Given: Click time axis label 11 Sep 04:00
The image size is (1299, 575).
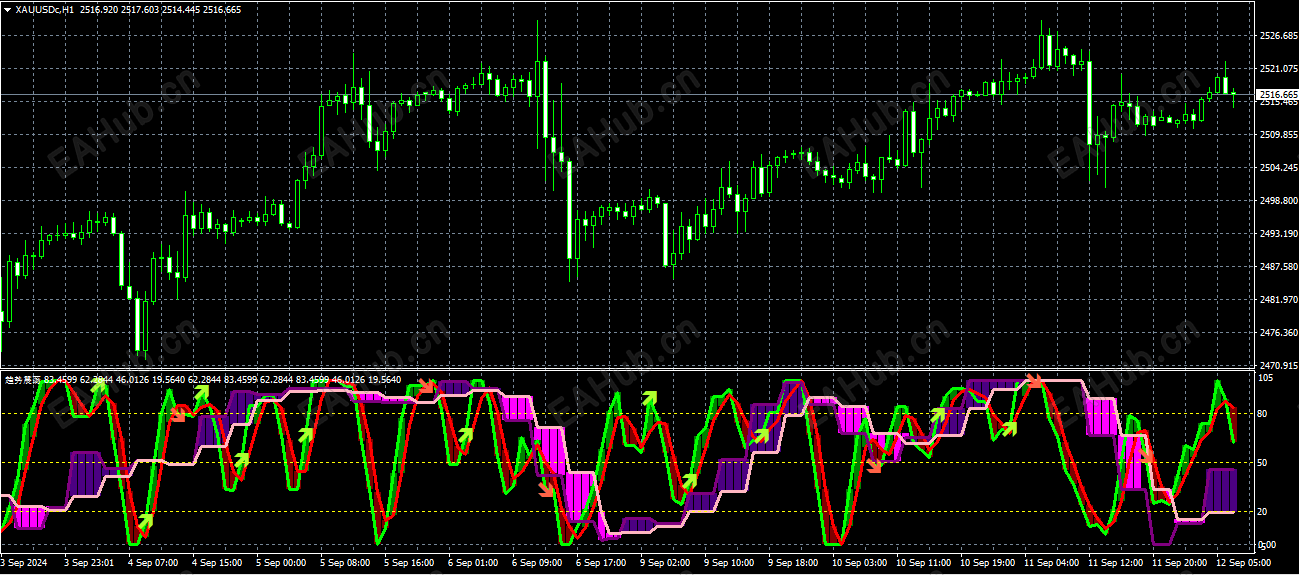Looking at the screenshot, I should 1052,563.
